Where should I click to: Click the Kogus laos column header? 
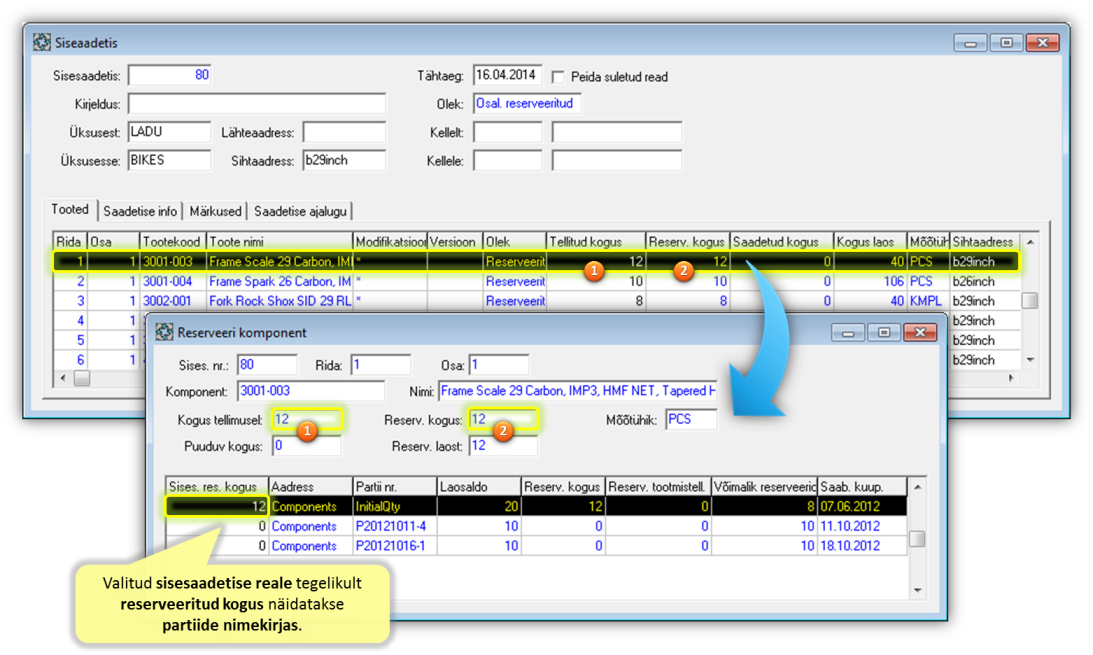tap(870, 242)
